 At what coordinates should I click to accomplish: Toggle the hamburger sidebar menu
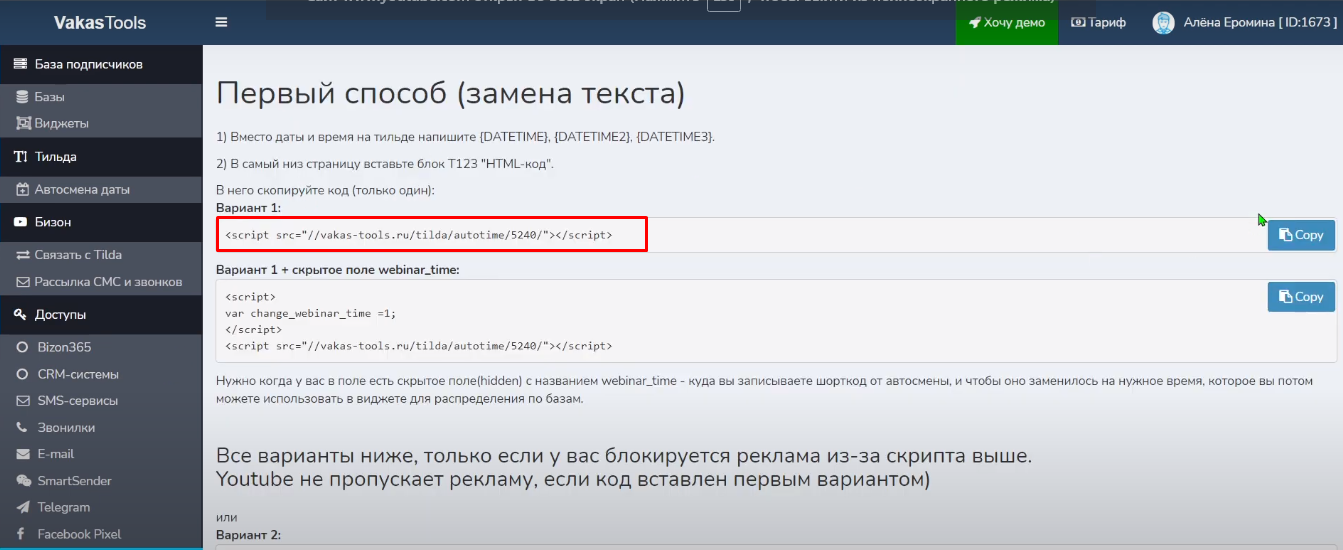point(221,22)
